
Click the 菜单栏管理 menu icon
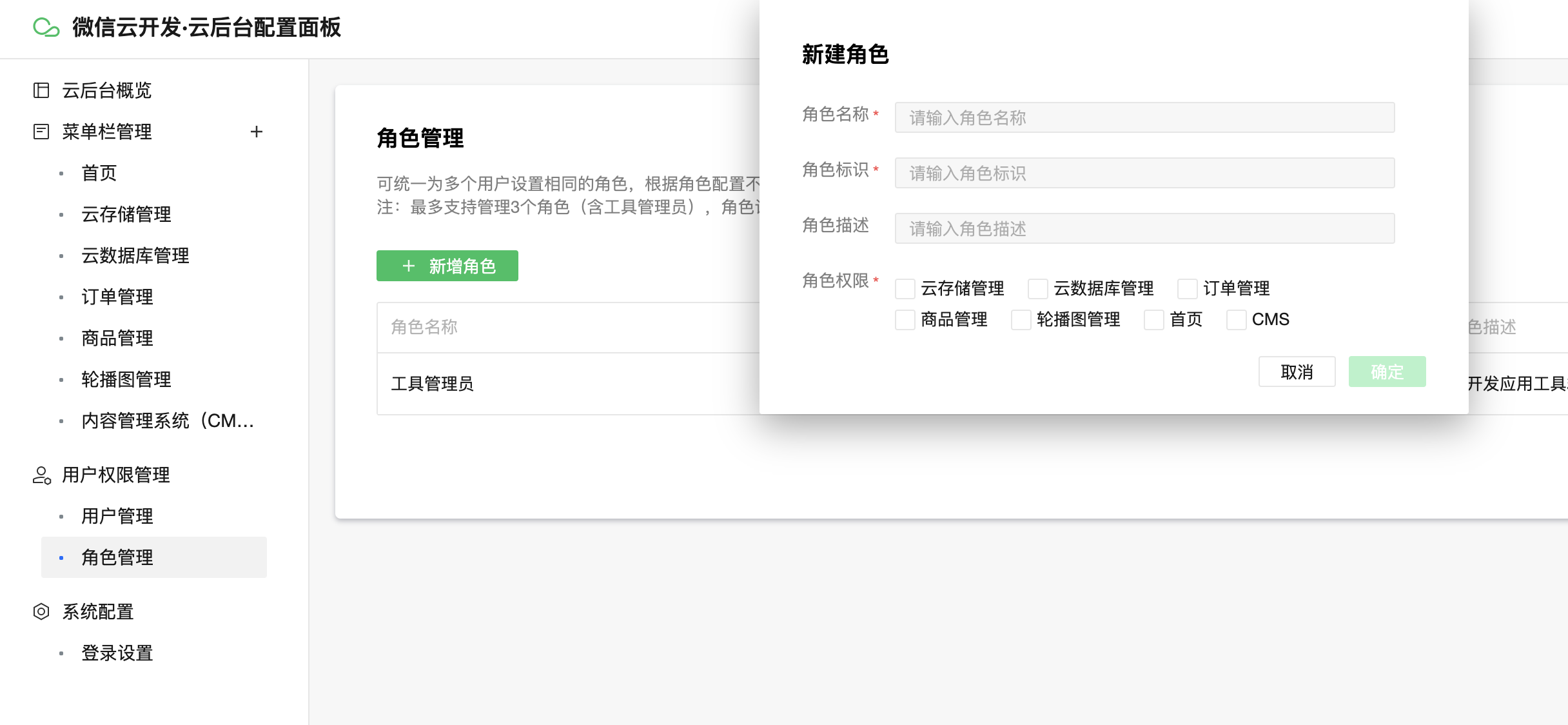[41, 132]
